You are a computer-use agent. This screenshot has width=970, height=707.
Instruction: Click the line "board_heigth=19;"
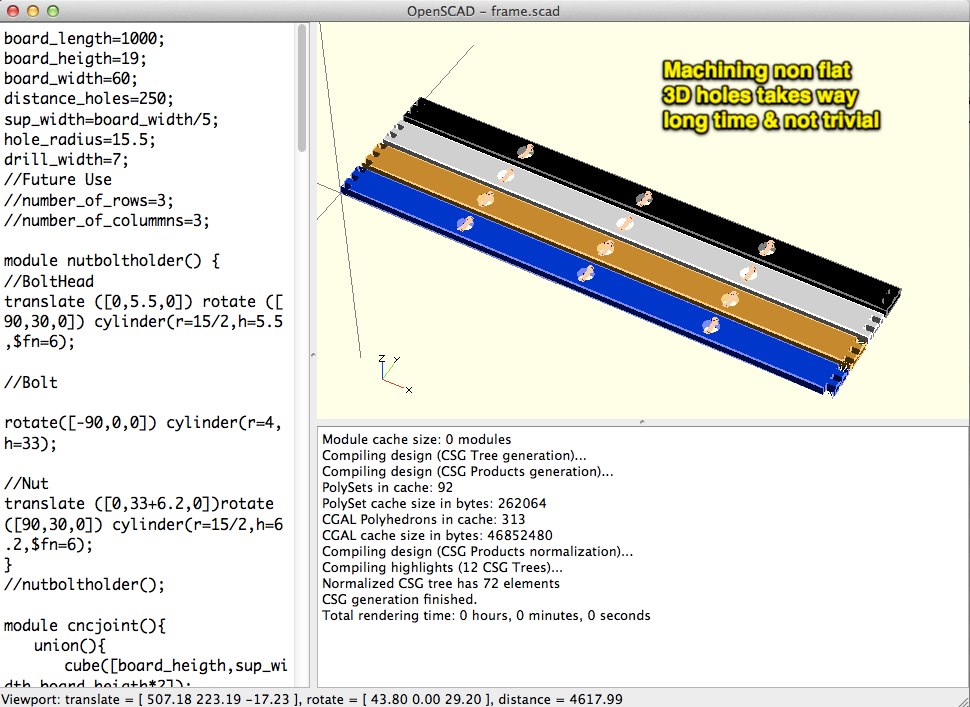[75, 59]
